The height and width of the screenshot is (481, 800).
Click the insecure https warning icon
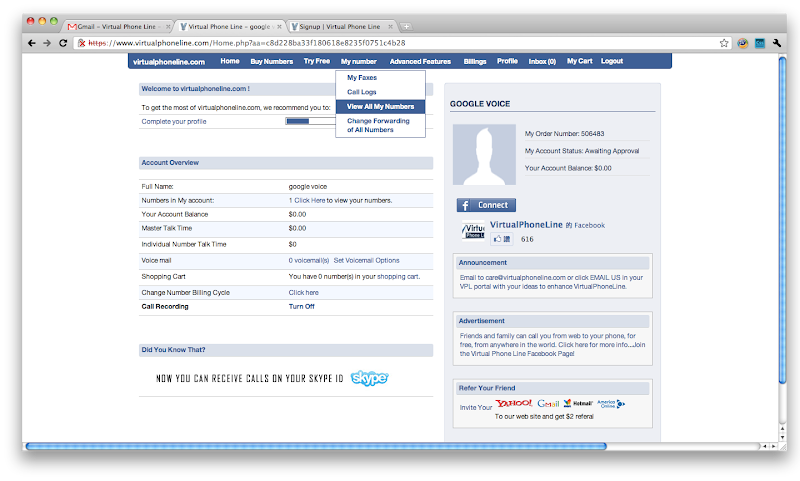tap(82, 43)
